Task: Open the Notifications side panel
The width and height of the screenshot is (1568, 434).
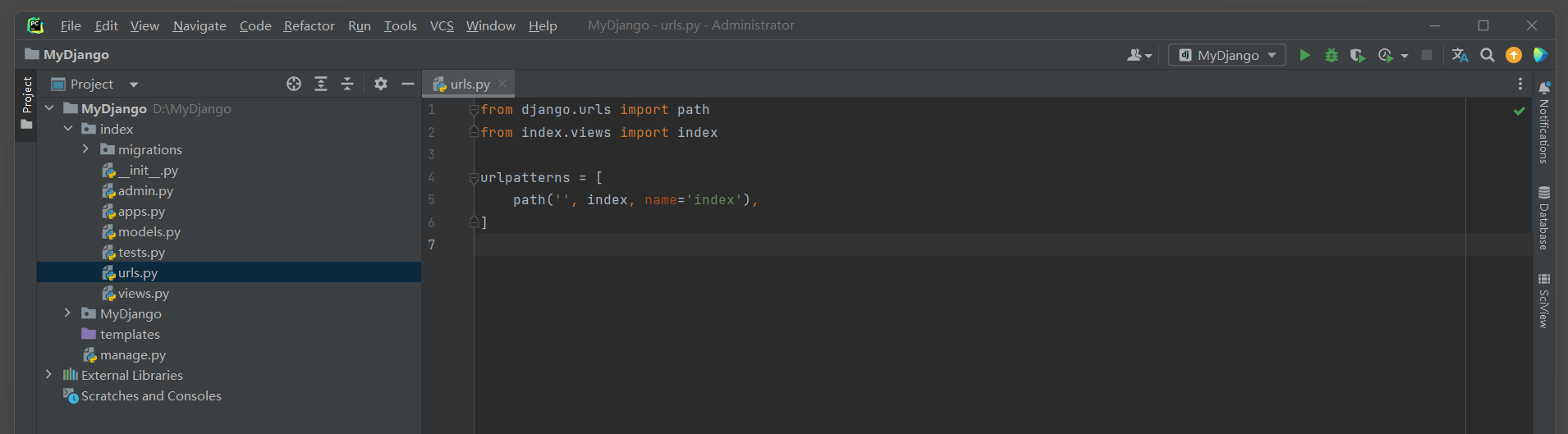Action: 1543,121
